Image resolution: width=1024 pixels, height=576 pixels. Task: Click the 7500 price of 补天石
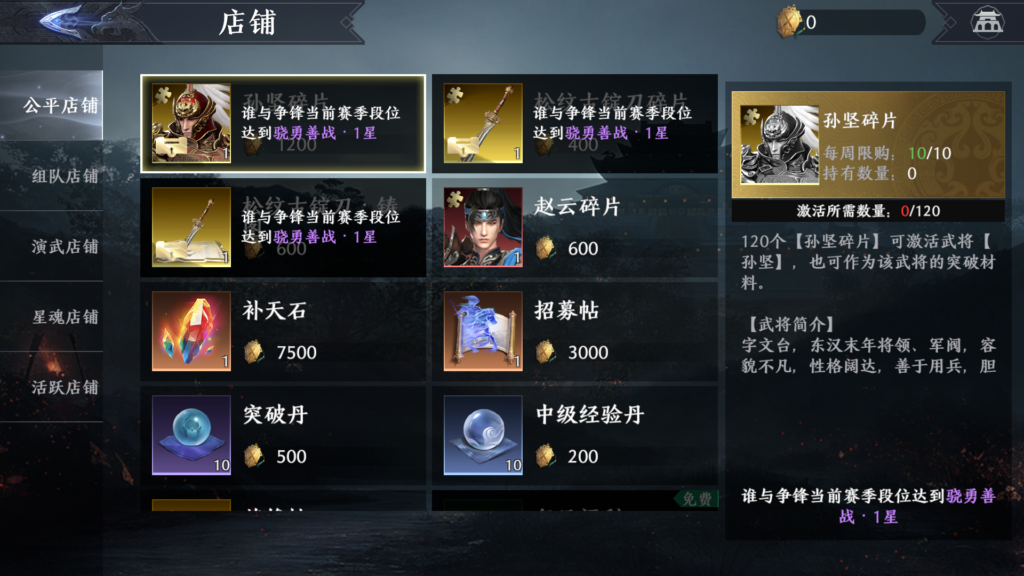coord(296,353)
